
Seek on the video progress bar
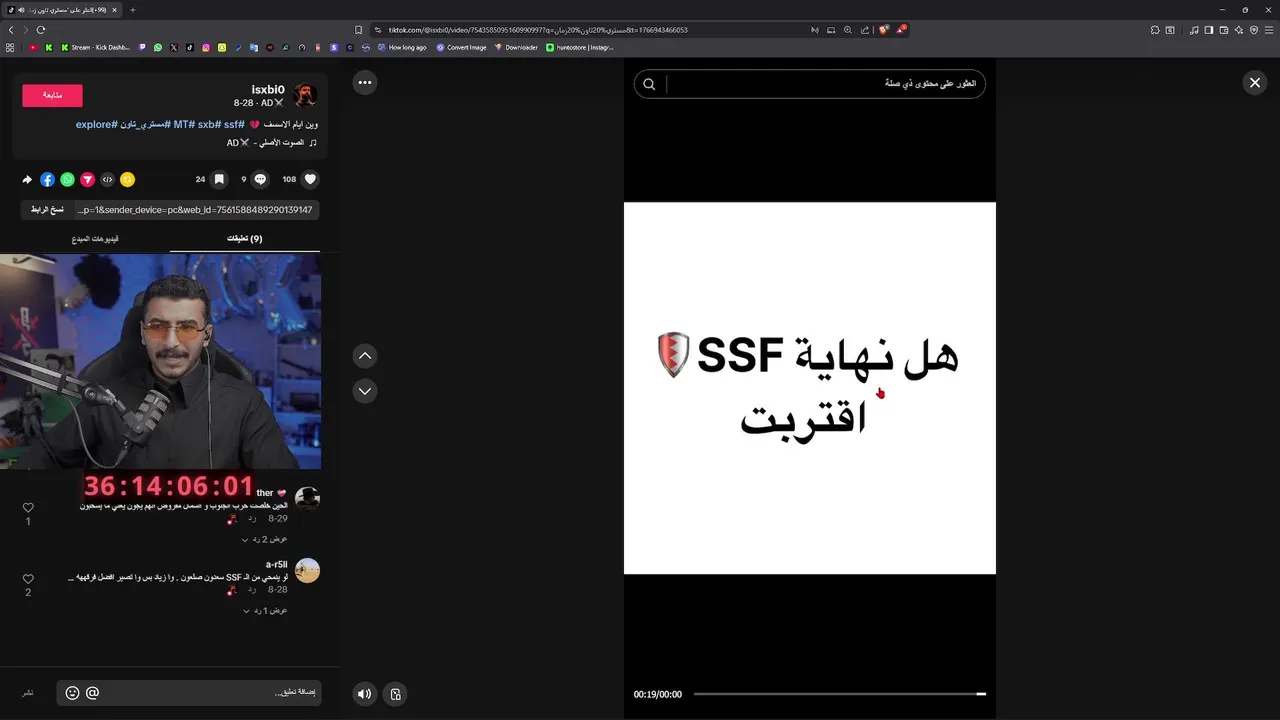[x=839, y=694]
